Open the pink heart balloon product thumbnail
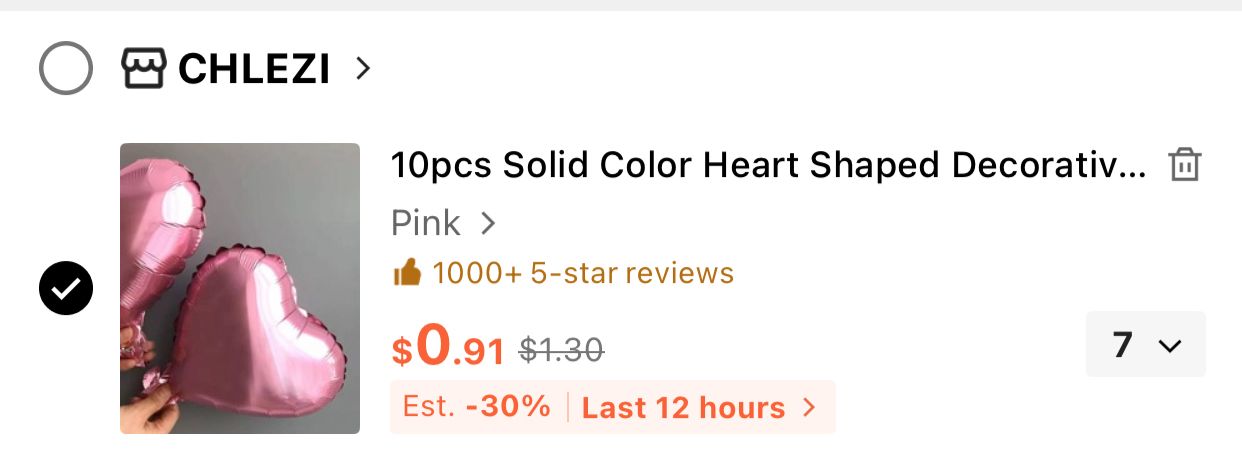This screenshot has width=1242, height=469. [240, 288]
